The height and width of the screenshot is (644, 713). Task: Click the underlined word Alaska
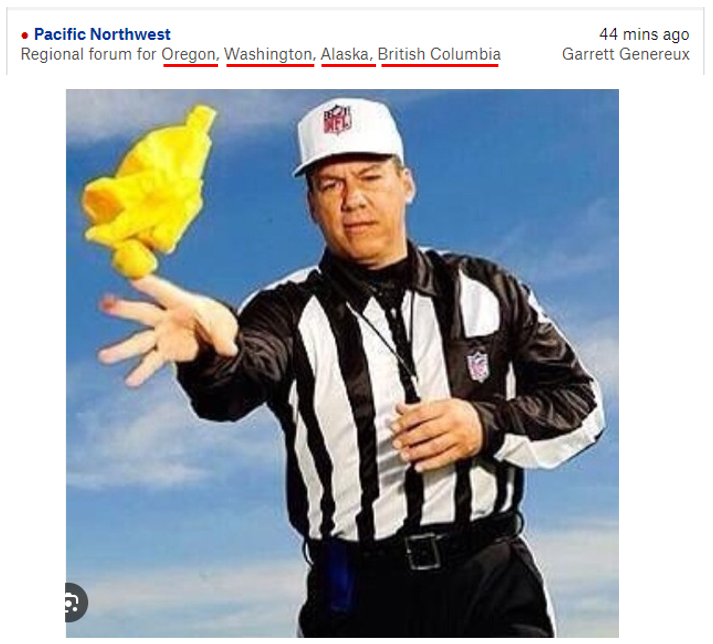[x=344, y=54]
